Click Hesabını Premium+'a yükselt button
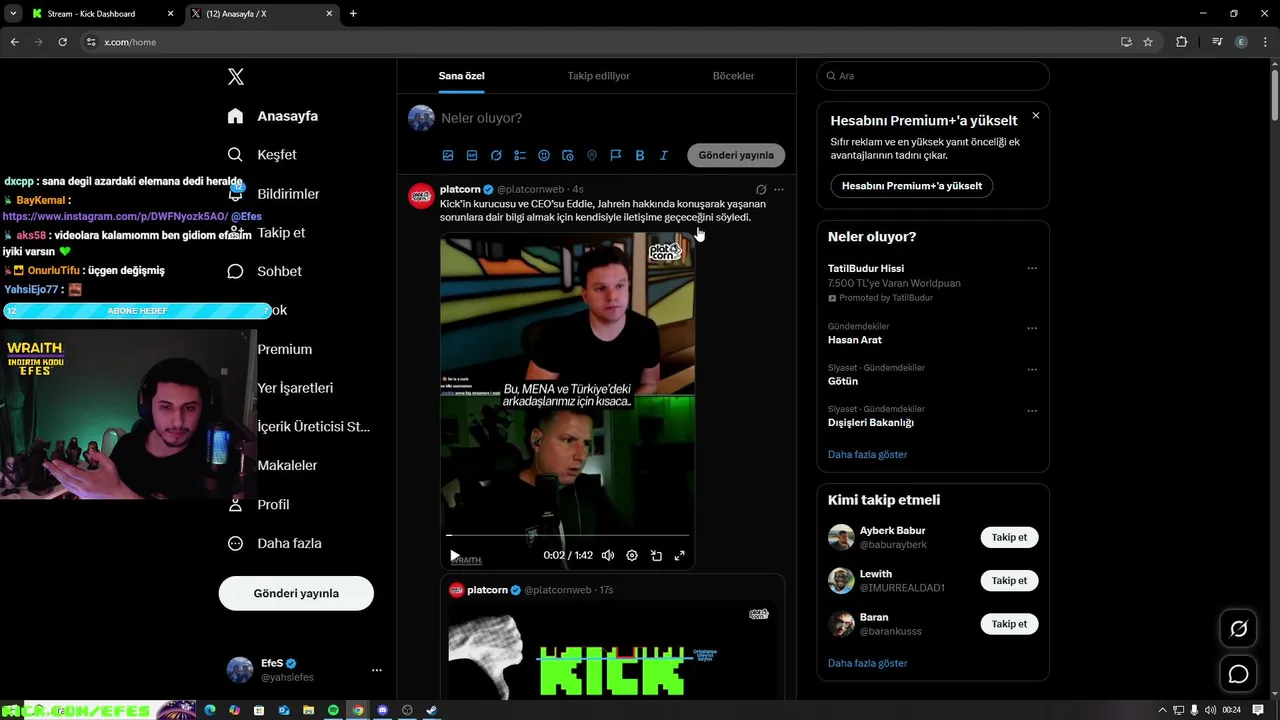1280x720 pixels. point(912,186)
